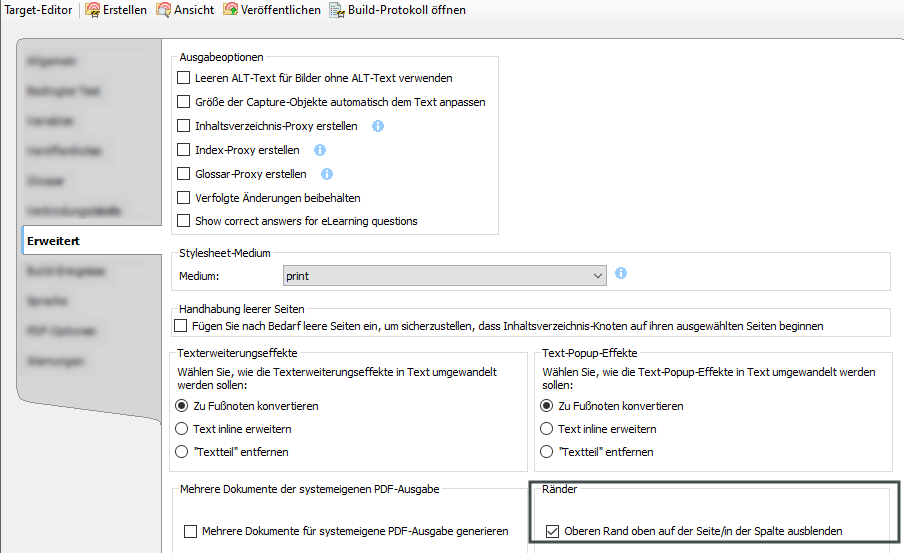Select "Textteil" entfernen under Text-Popup-Effekte

pyautogui.click(x=546, y=452)
